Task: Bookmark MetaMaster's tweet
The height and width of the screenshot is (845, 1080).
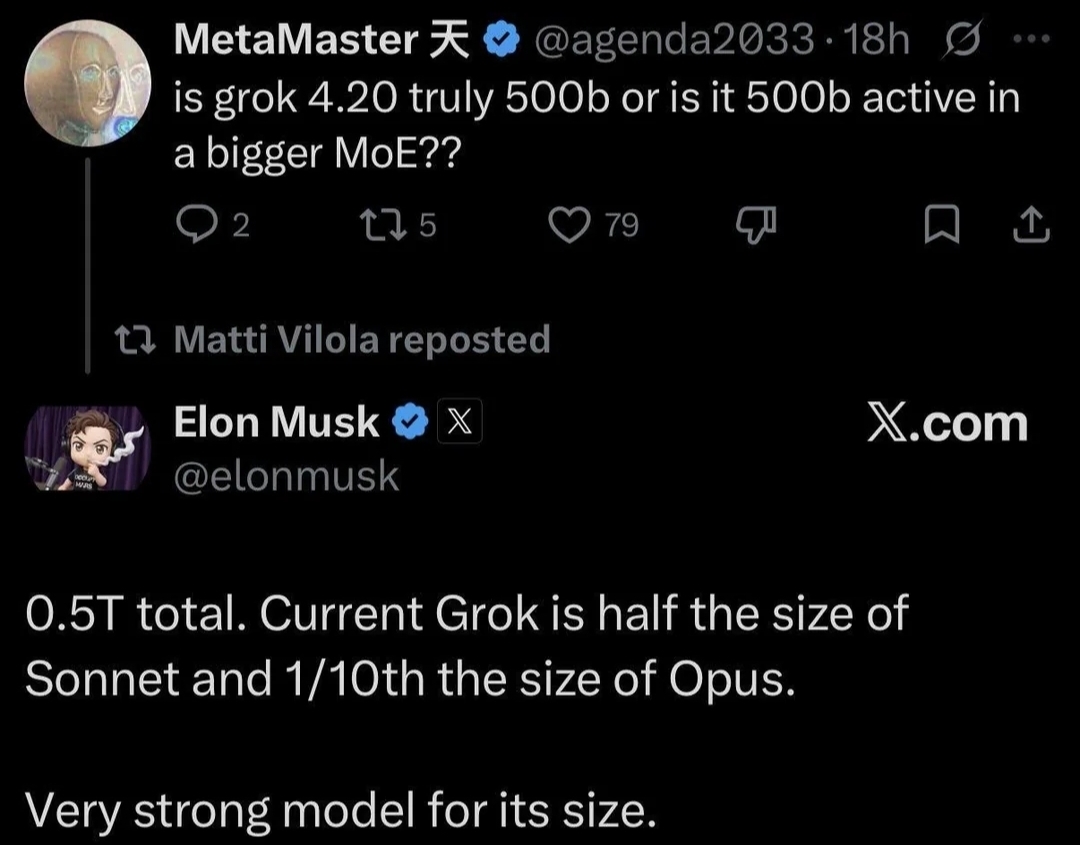Action: [x=941, y=225]
